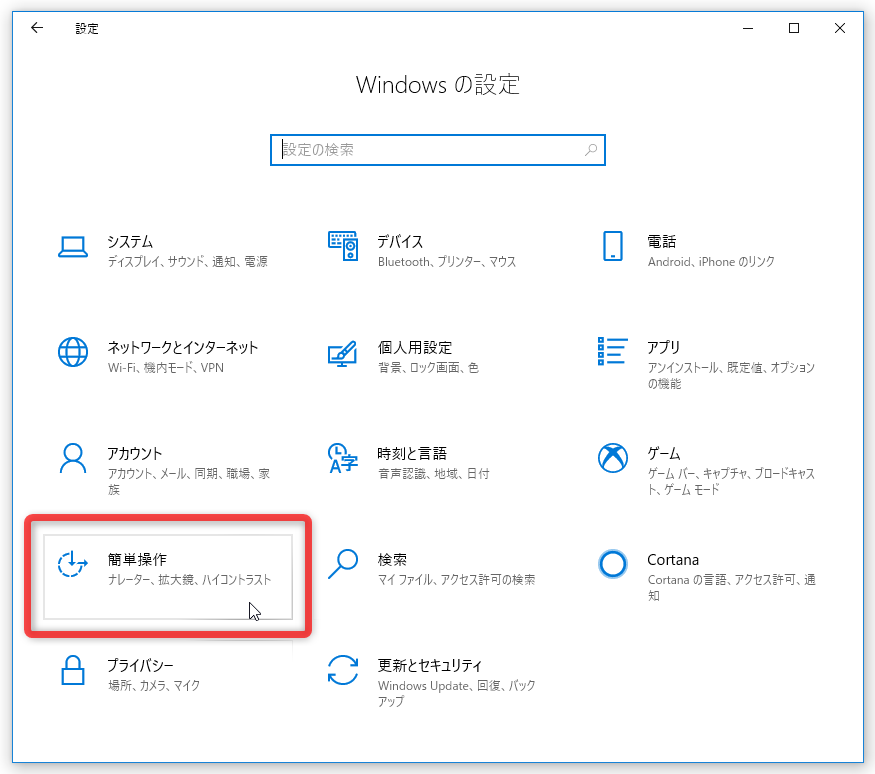Screen dimensions: 875x774
Task: Click the デバイス category title
Action: [400, 242]
